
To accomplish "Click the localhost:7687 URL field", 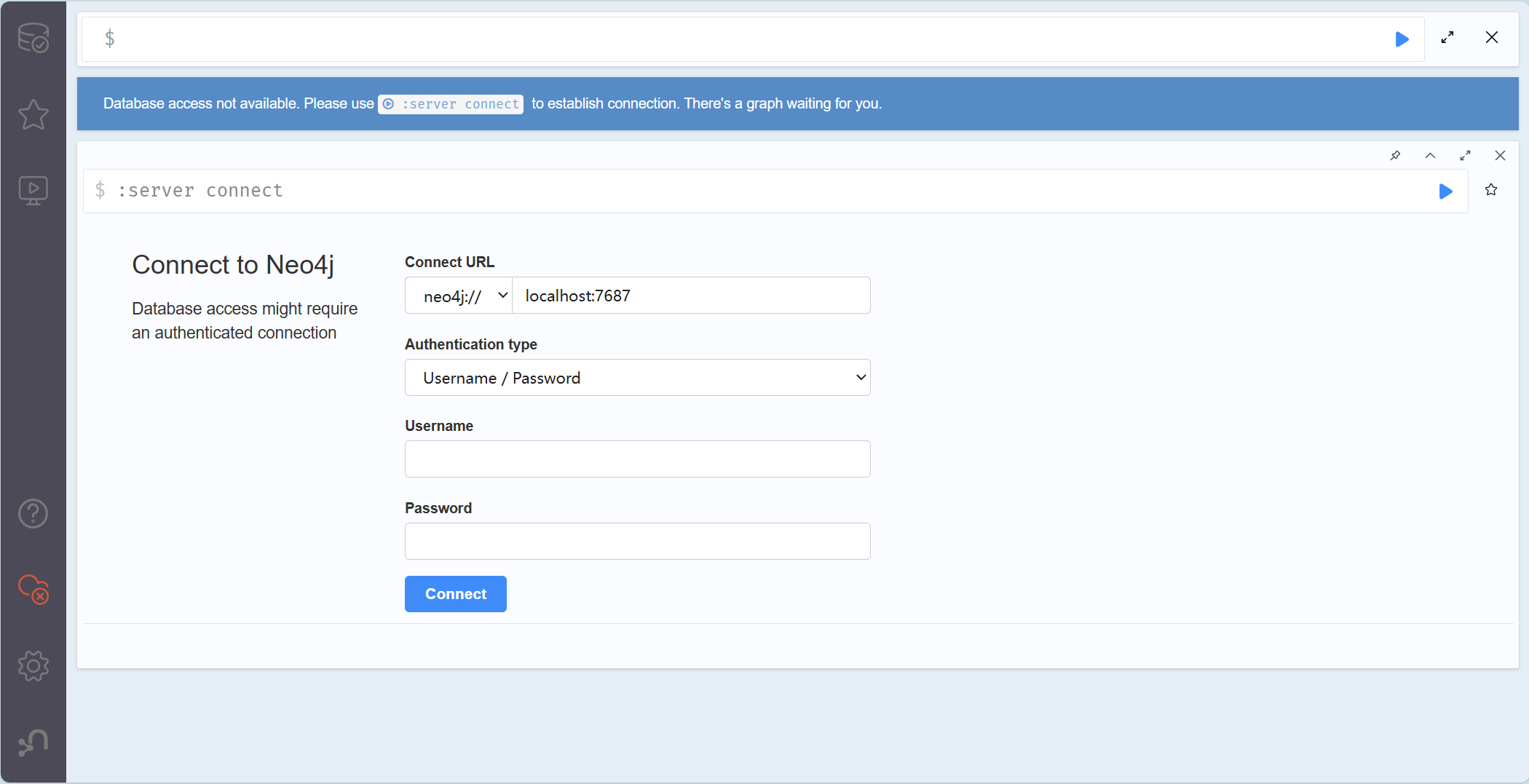I will [691, 296].
